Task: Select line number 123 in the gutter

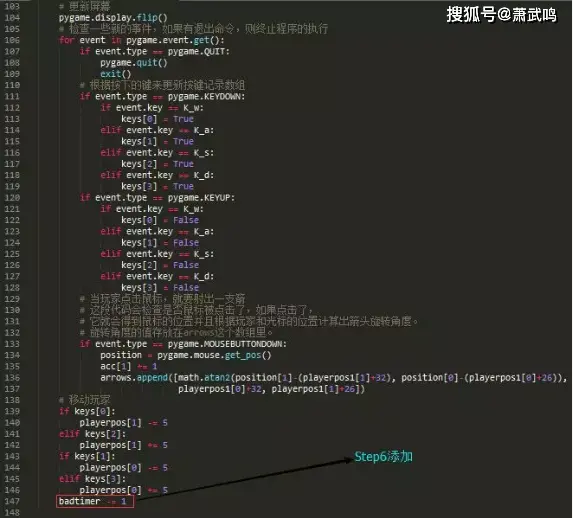Action: [x=12, y=232]
